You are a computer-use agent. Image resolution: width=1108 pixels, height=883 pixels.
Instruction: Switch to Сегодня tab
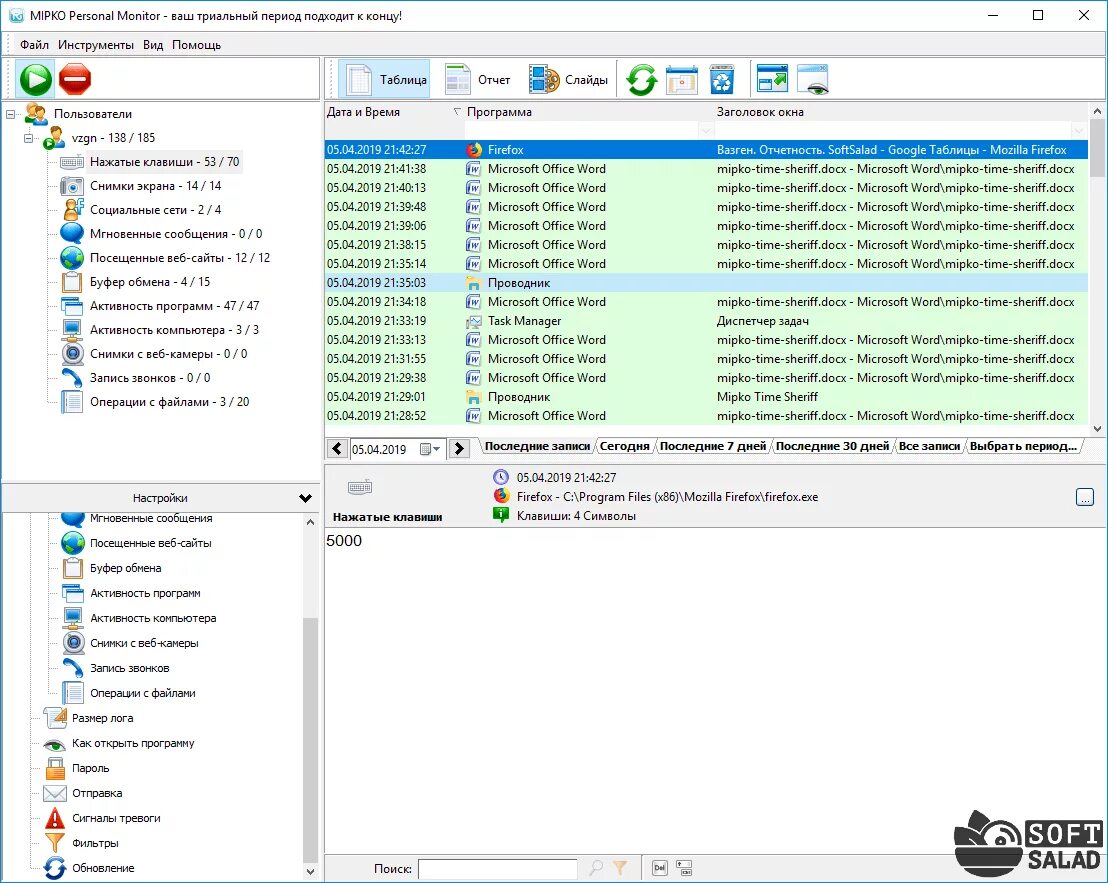coord(624,446)
